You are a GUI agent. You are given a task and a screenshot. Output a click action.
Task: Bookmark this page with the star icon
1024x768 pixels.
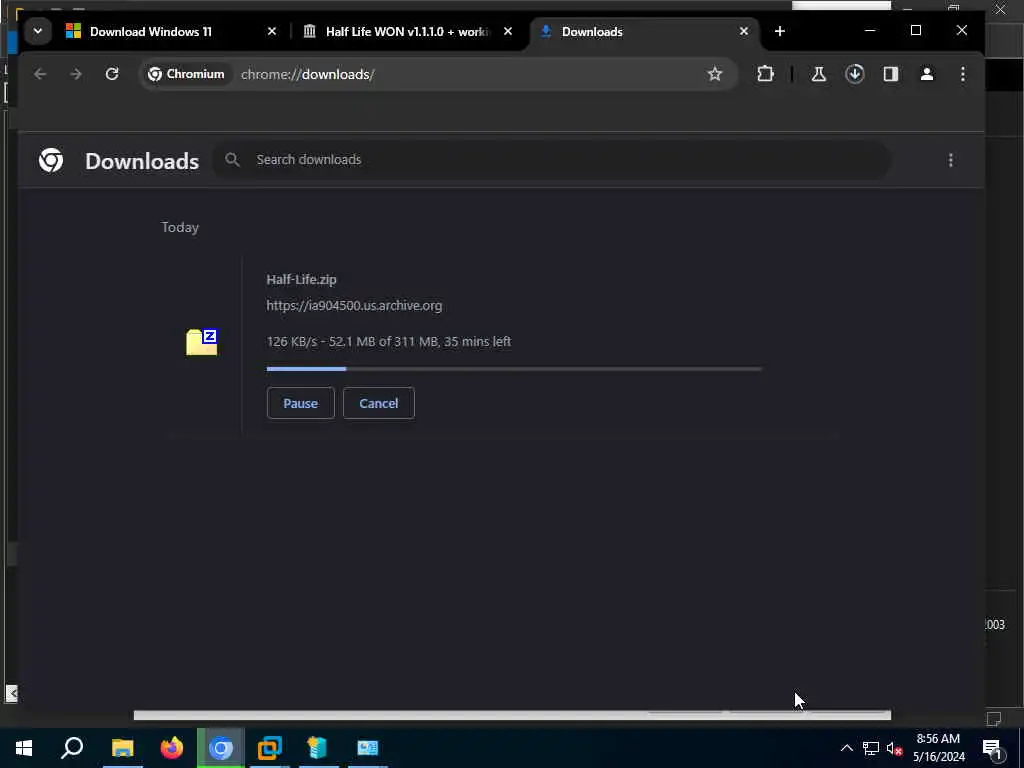715,74
